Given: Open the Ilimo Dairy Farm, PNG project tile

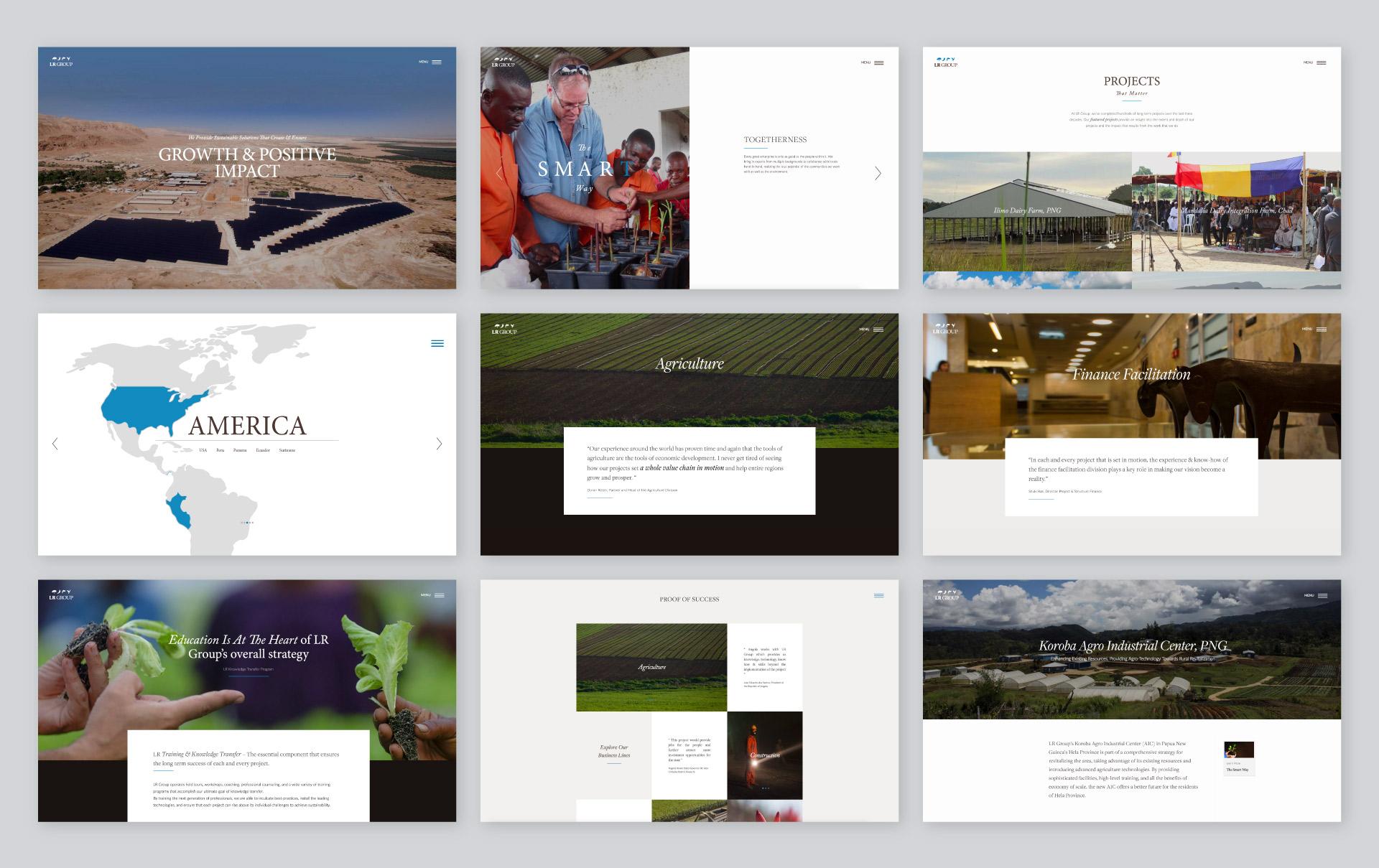Looking at the screenshot, I should pyautogui.click(x=1027, y=211).
